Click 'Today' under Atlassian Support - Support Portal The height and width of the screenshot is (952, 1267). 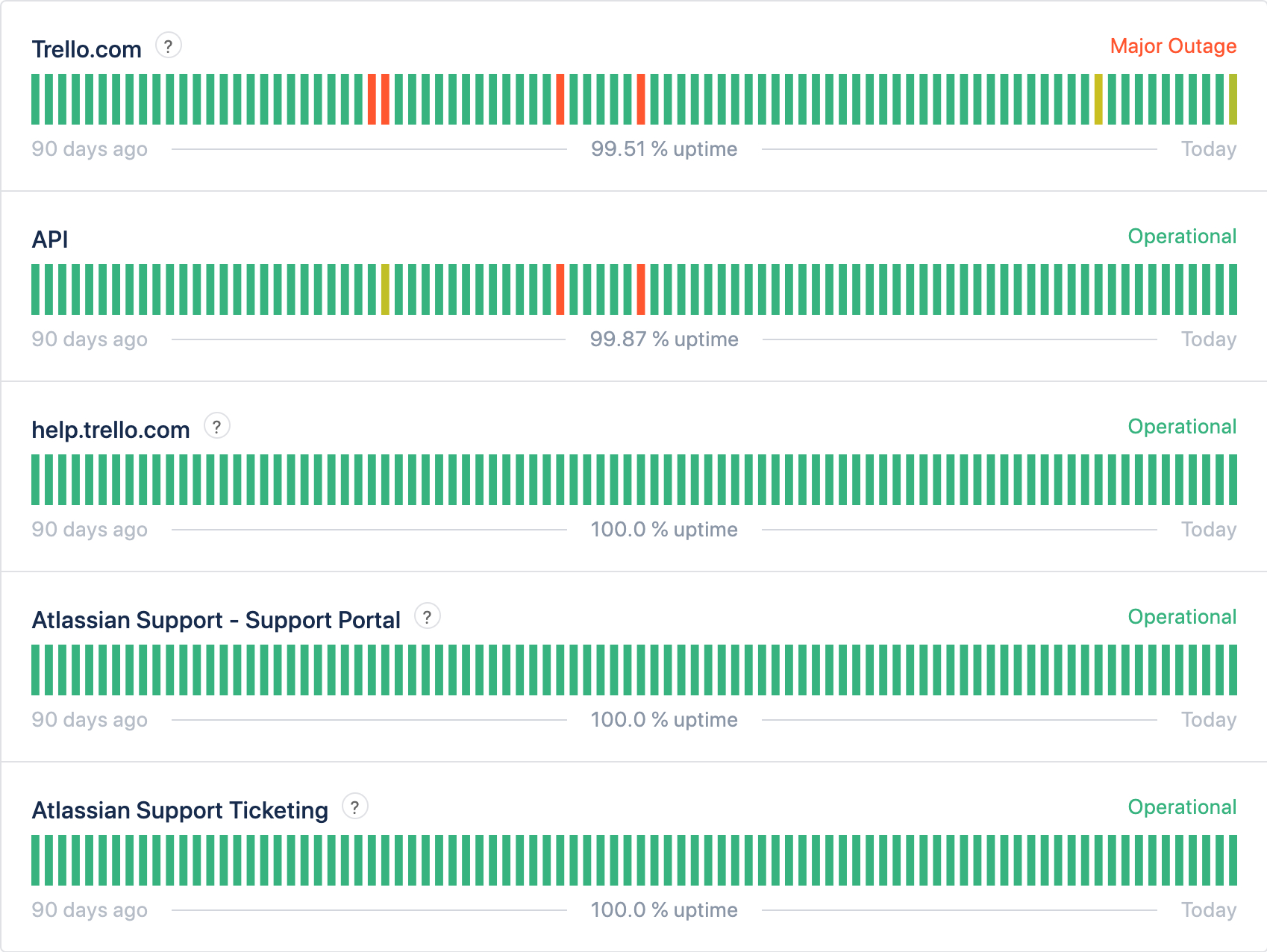[x=1209, y=720]
